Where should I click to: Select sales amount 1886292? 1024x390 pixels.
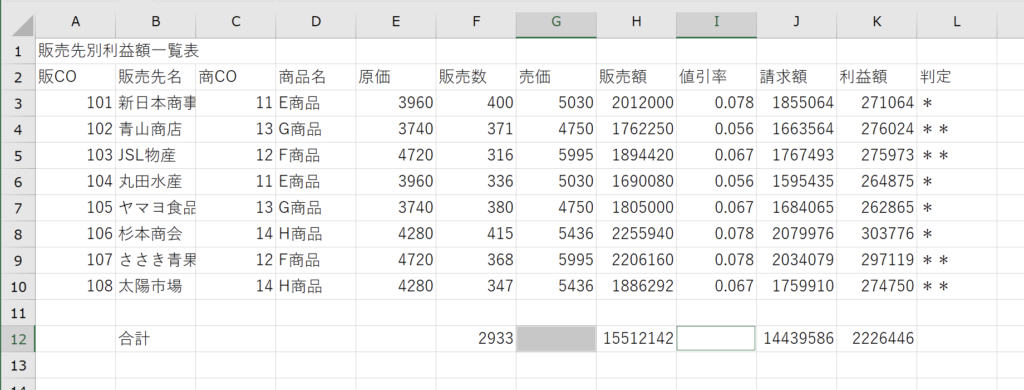click(636, 286)
